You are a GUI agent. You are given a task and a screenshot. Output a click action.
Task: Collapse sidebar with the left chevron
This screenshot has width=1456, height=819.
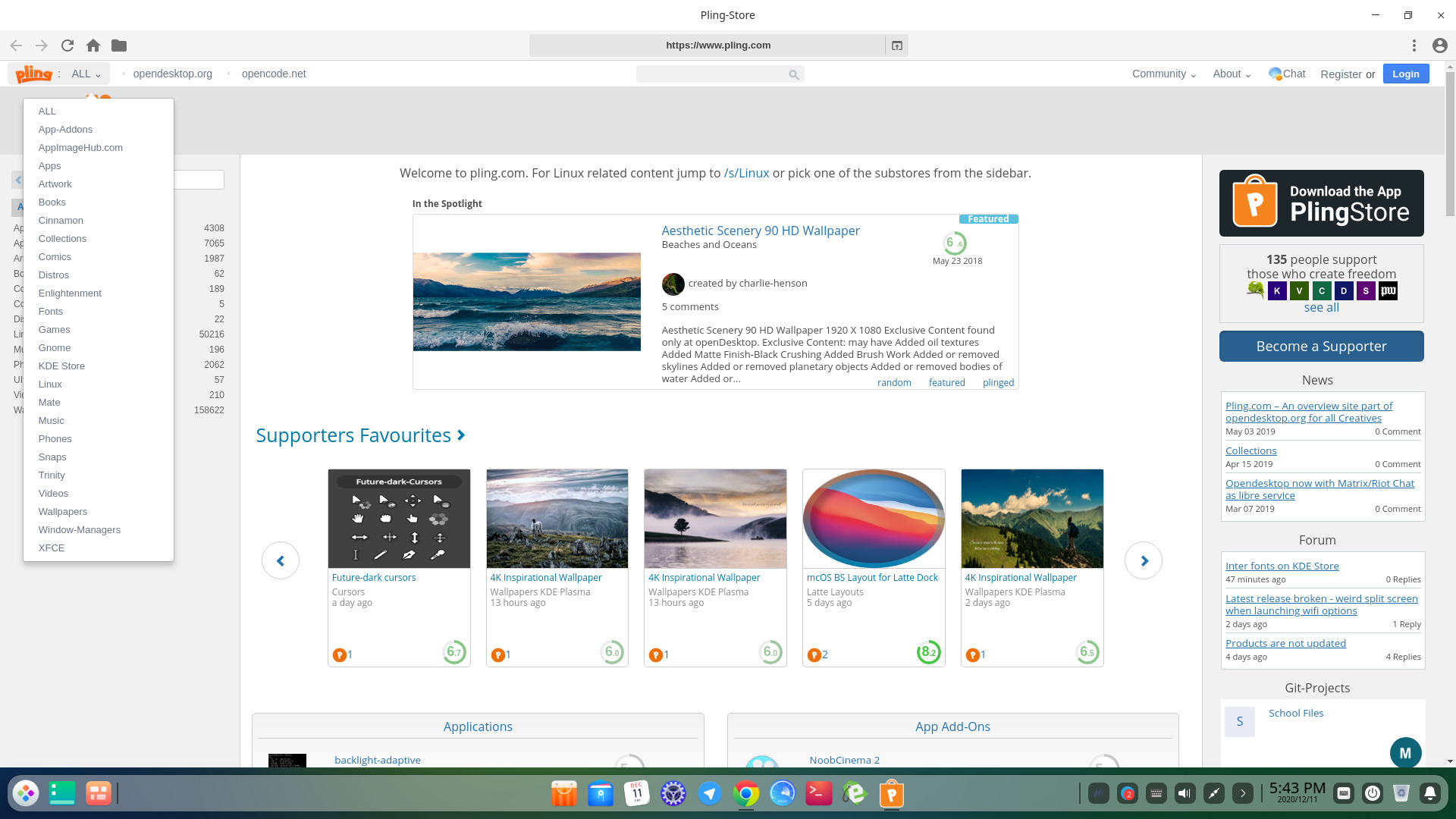[x=18, y=180]
